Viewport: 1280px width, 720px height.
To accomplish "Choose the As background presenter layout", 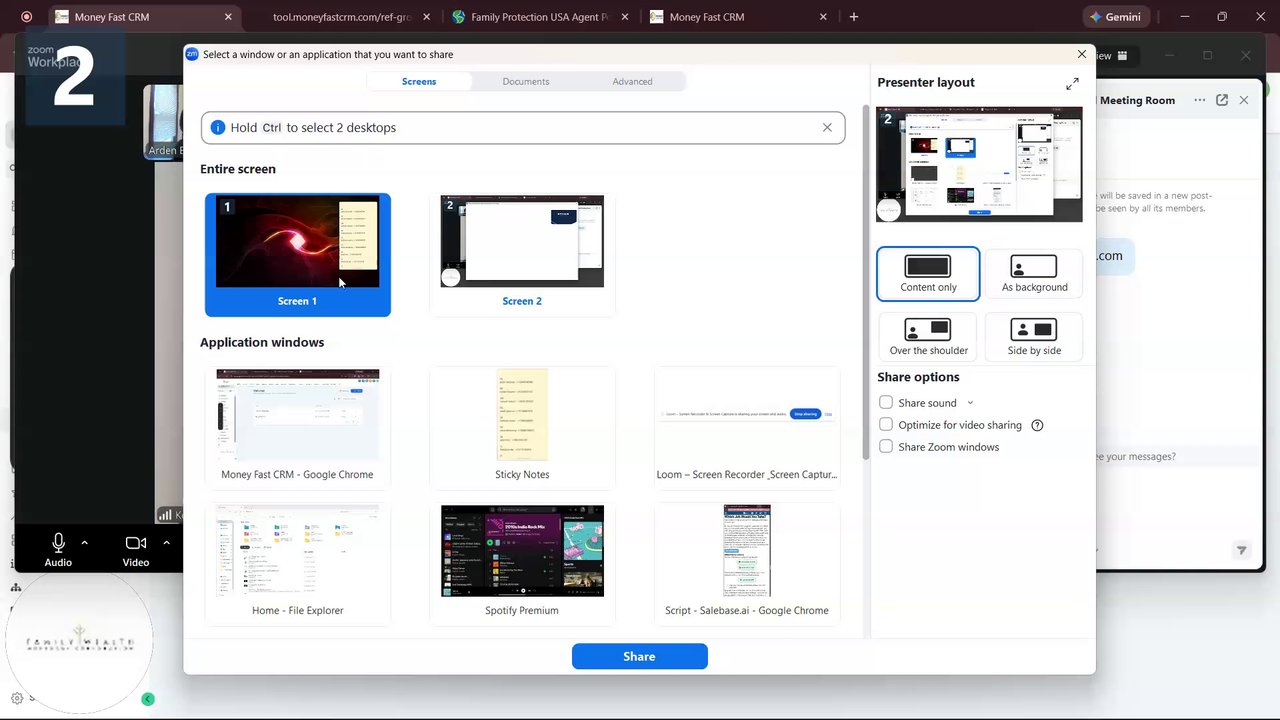I will (x=1034, y=274).
